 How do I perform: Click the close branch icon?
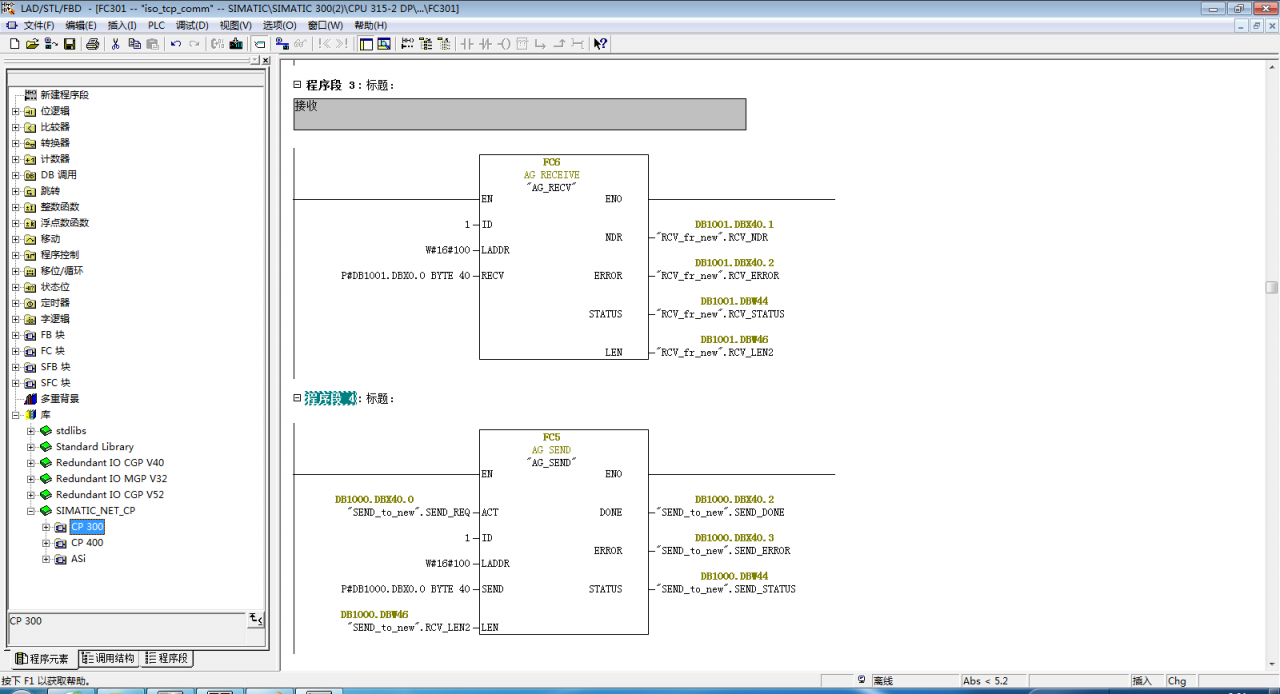tap(560, 44)
